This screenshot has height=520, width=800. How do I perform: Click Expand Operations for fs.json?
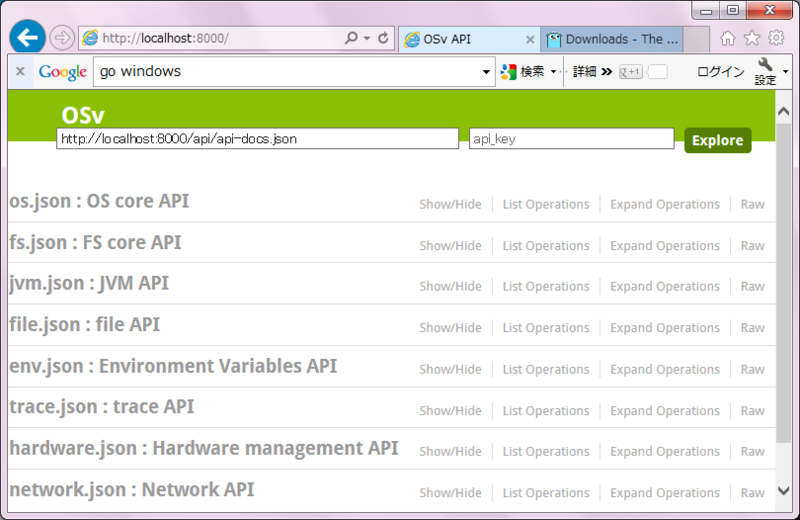click(665, 245)
